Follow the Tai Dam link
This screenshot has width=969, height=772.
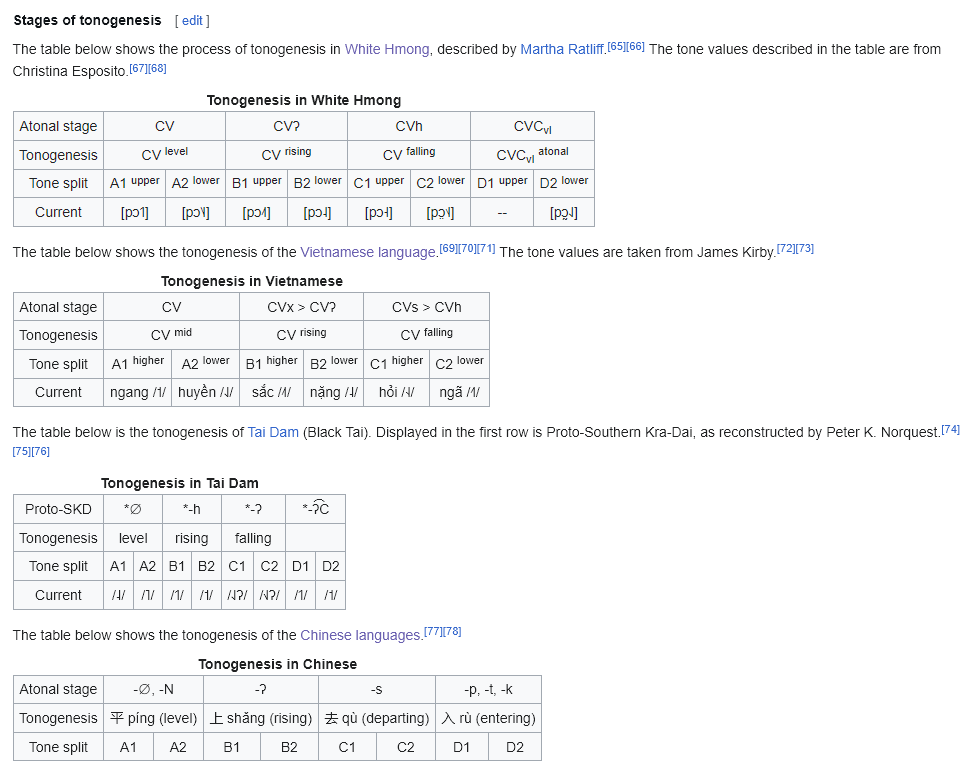pos(273,432)
